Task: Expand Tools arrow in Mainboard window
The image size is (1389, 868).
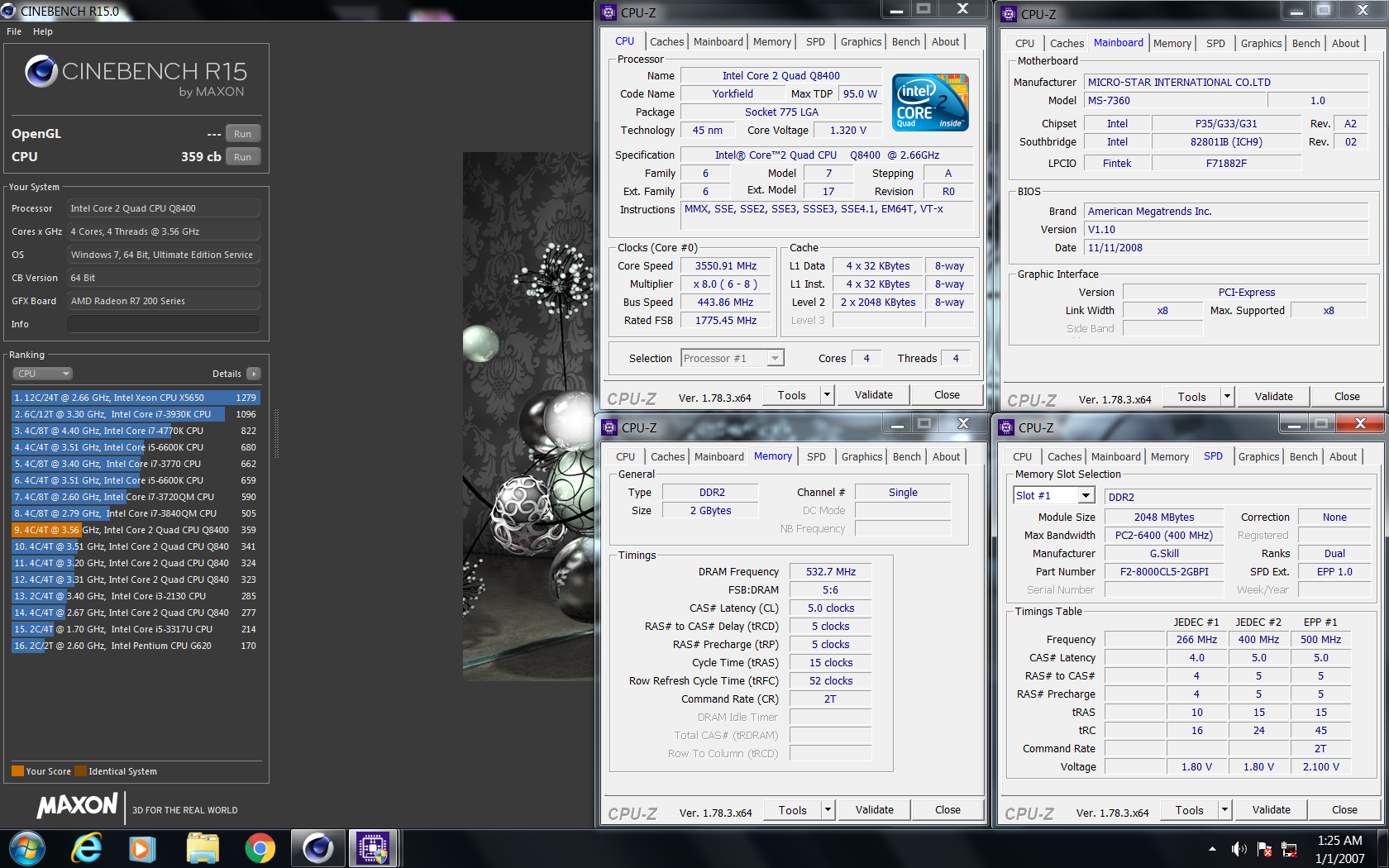Action: tap(1227, 397)
